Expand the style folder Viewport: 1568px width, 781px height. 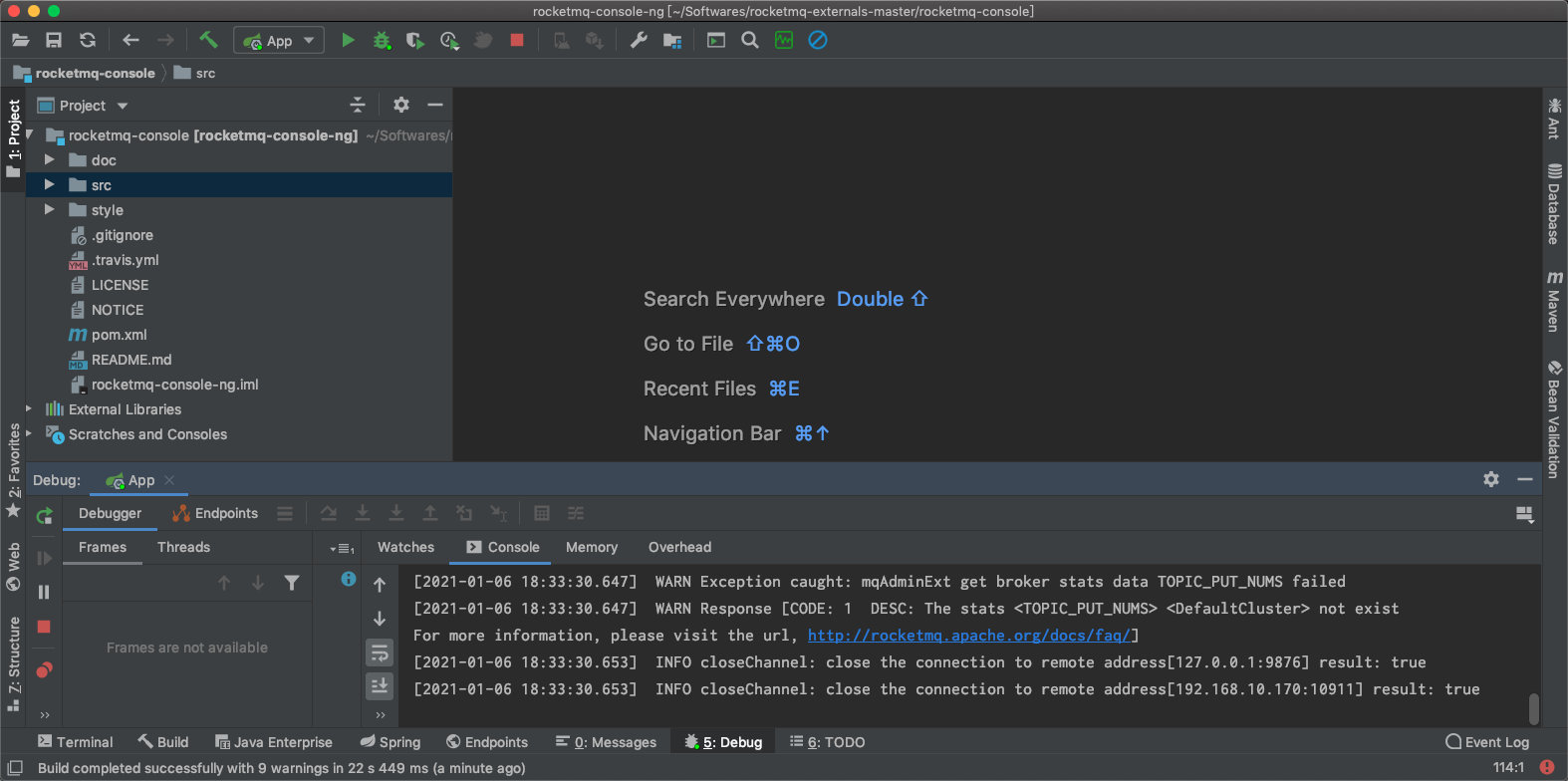tap(49, 209)
